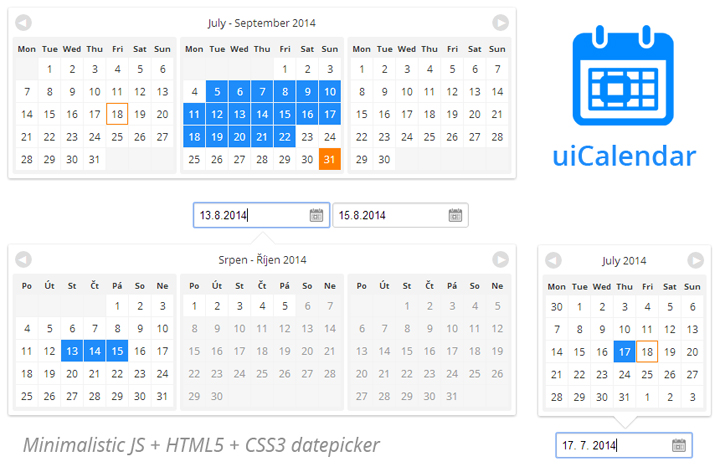This screenshot has height=472, width=720.
Task: Select day 4 in top August calendar
Action: pos(195,91)
